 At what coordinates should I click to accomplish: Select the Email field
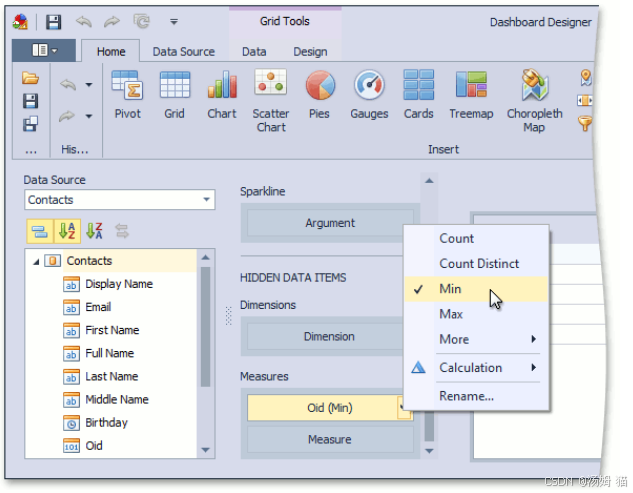[x=98, y=307]
